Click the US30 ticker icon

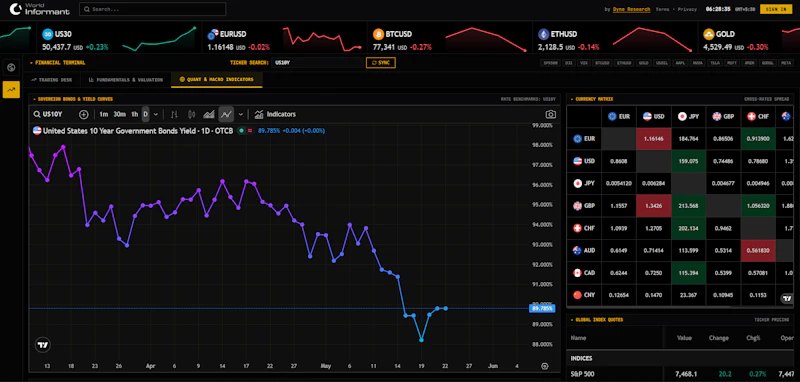click(47, 34)
